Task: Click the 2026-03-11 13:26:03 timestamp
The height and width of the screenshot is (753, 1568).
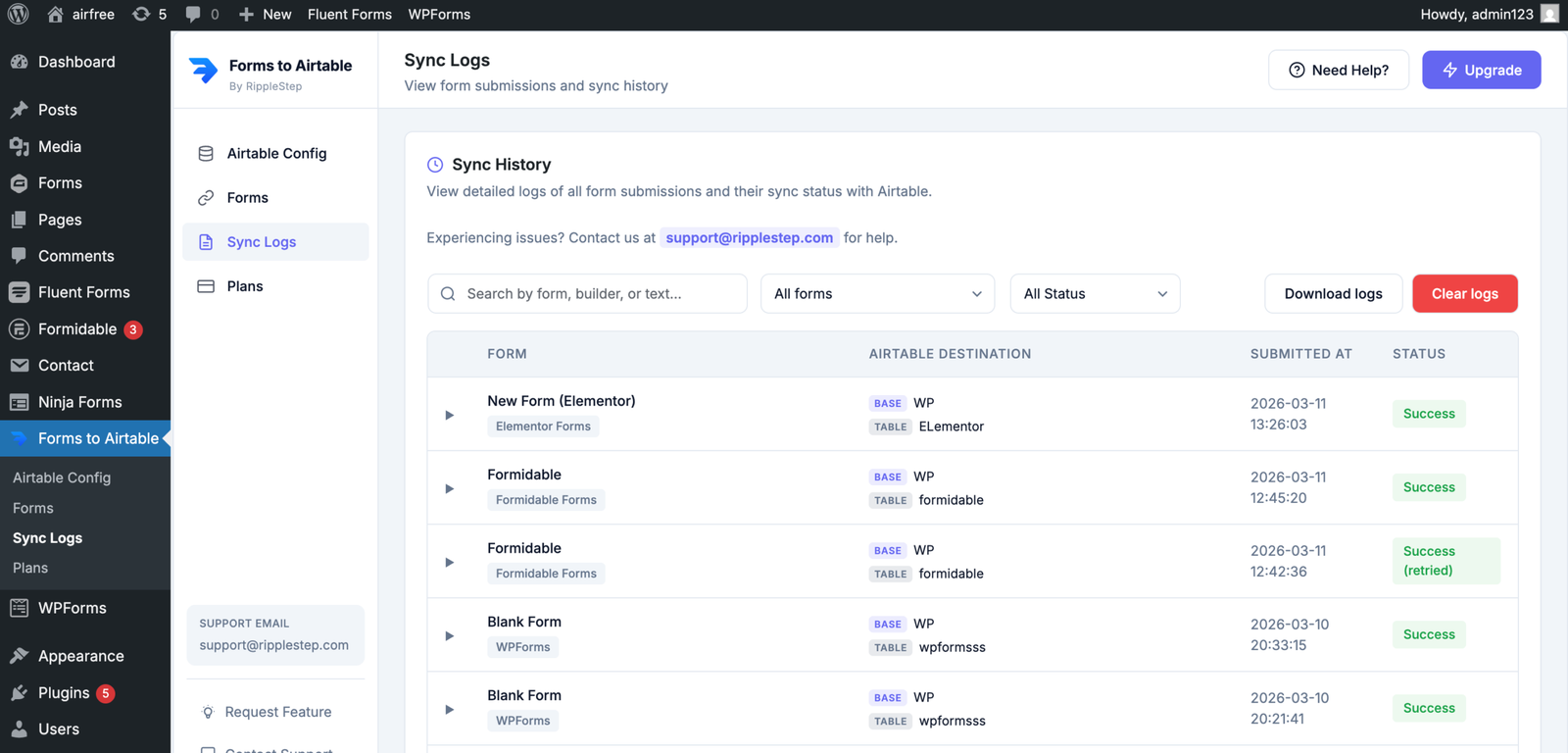Action: click(1288, 414)
